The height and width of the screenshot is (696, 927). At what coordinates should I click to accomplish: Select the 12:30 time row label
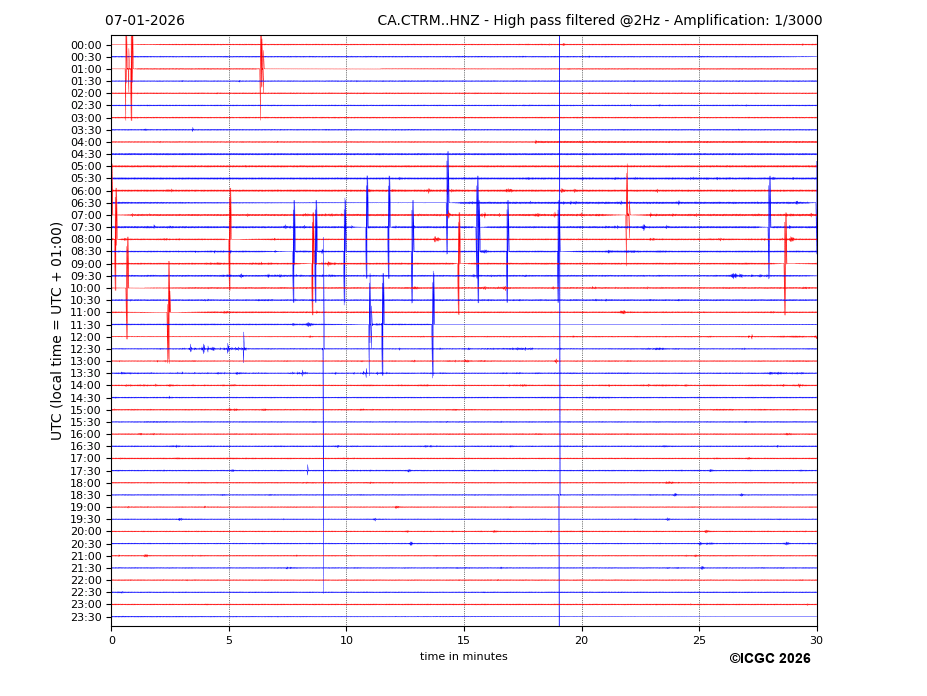pos(86,349)
